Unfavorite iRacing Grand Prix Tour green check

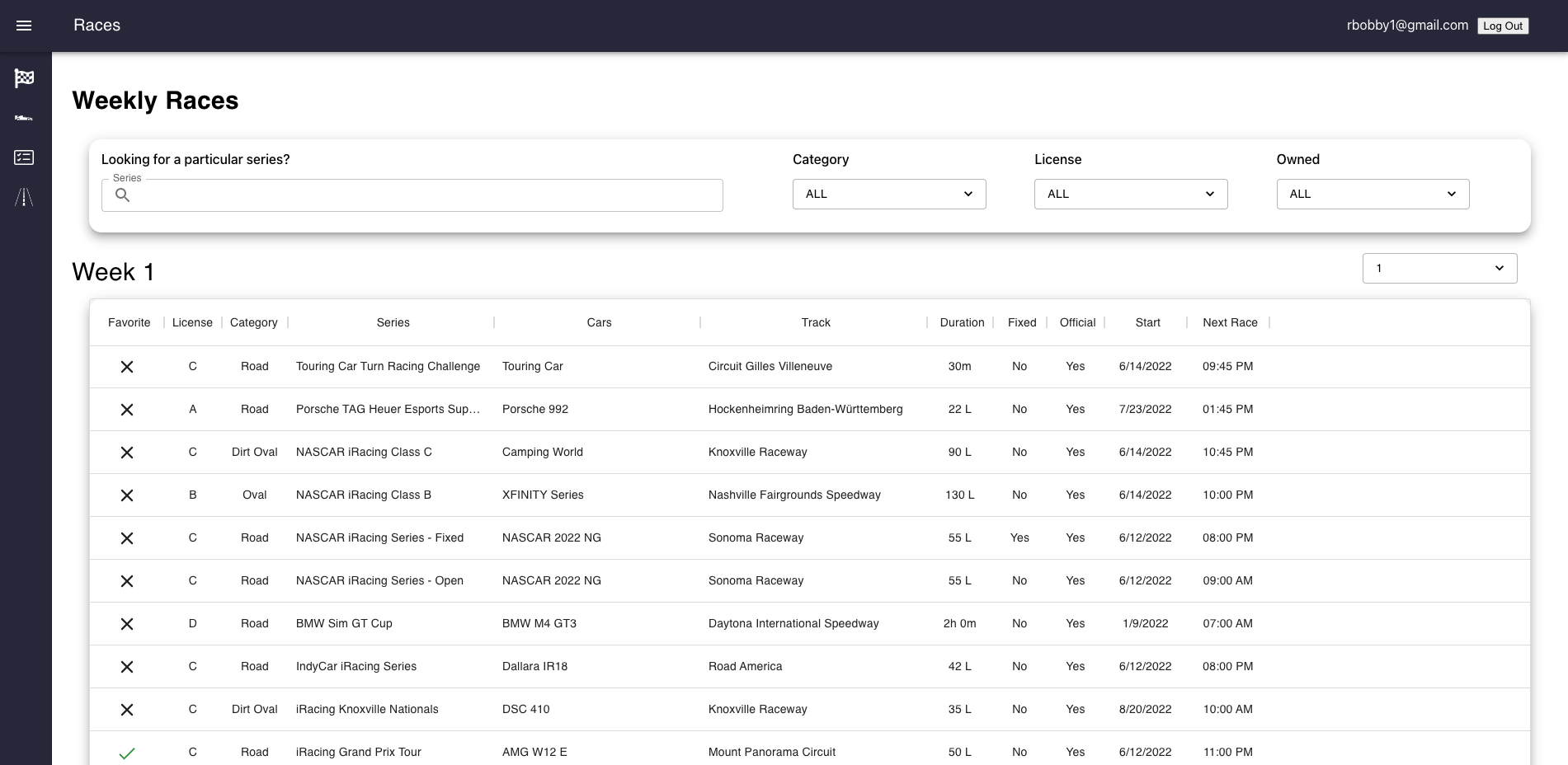click(127, 753)
